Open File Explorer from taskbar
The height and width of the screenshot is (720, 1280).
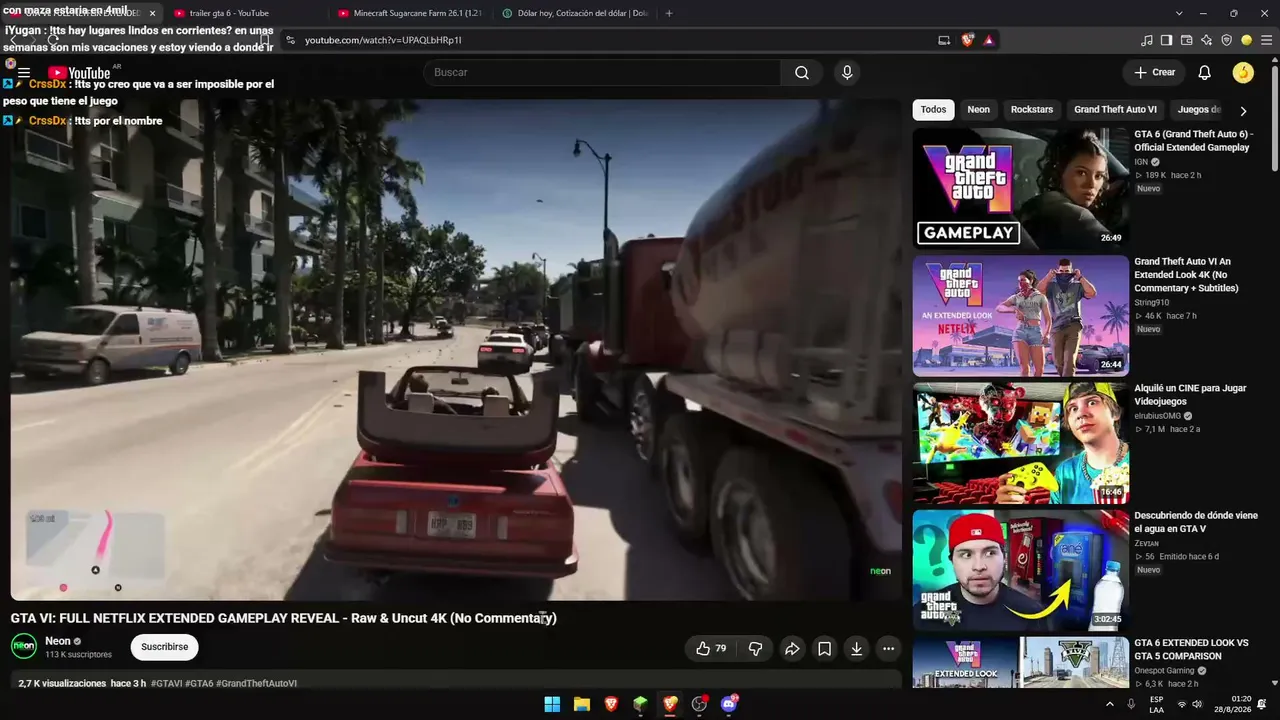(x=581, y=704)
